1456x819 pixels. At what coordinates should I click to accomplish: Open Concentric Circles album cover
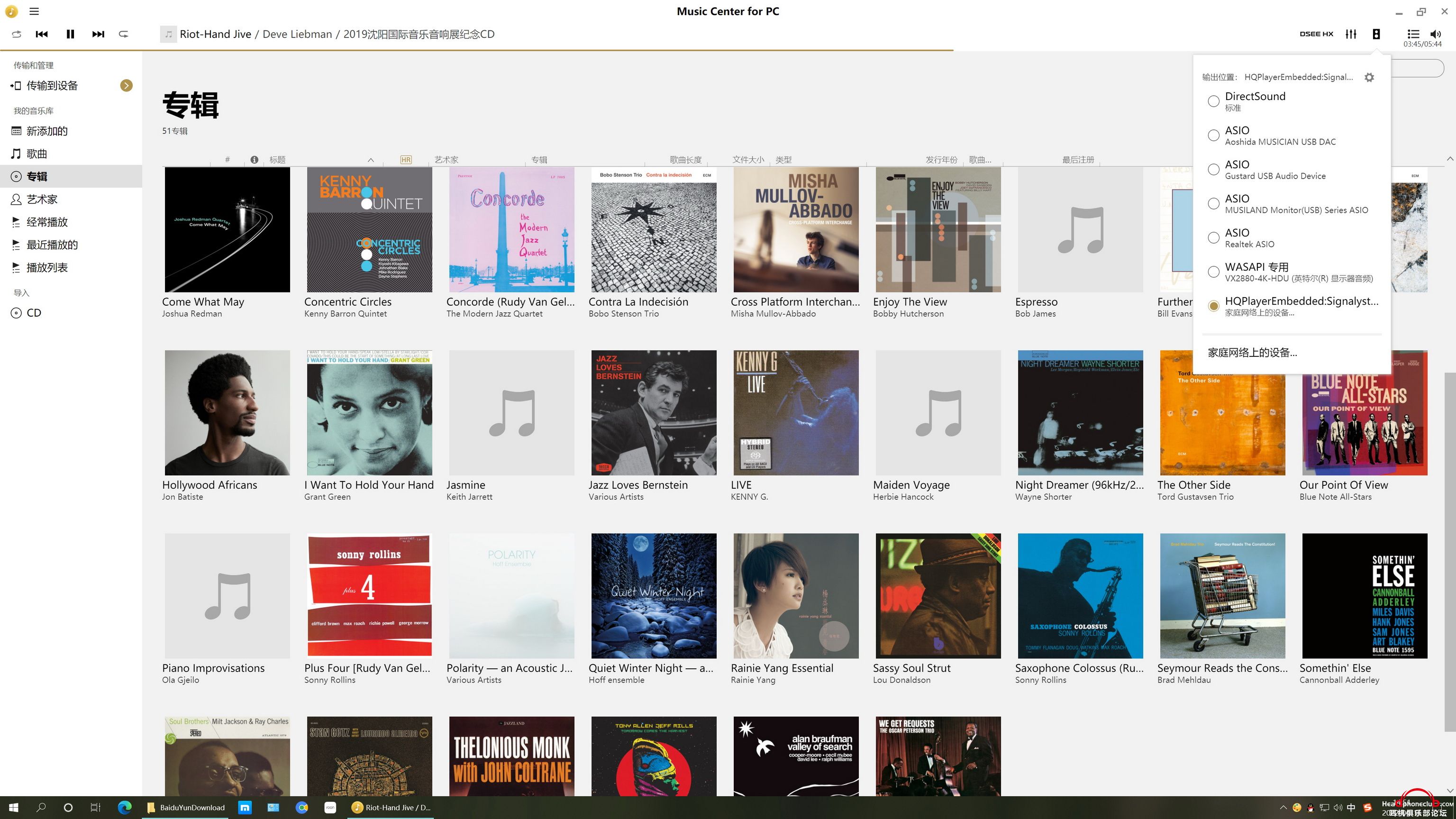[x=370, y=229]
